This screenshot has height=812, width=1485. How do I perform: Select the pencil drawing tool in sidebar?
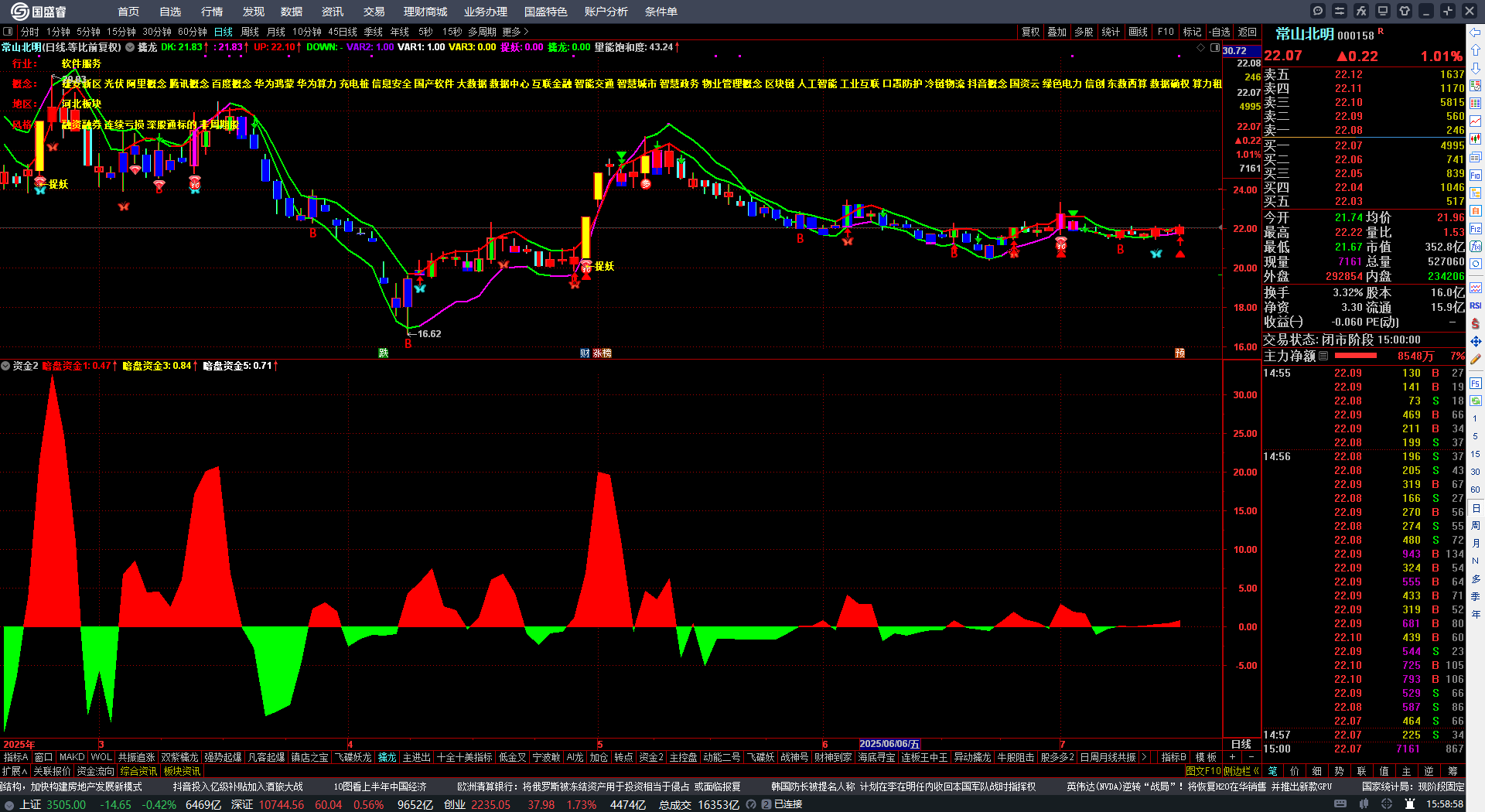[x=1476, y=359]
